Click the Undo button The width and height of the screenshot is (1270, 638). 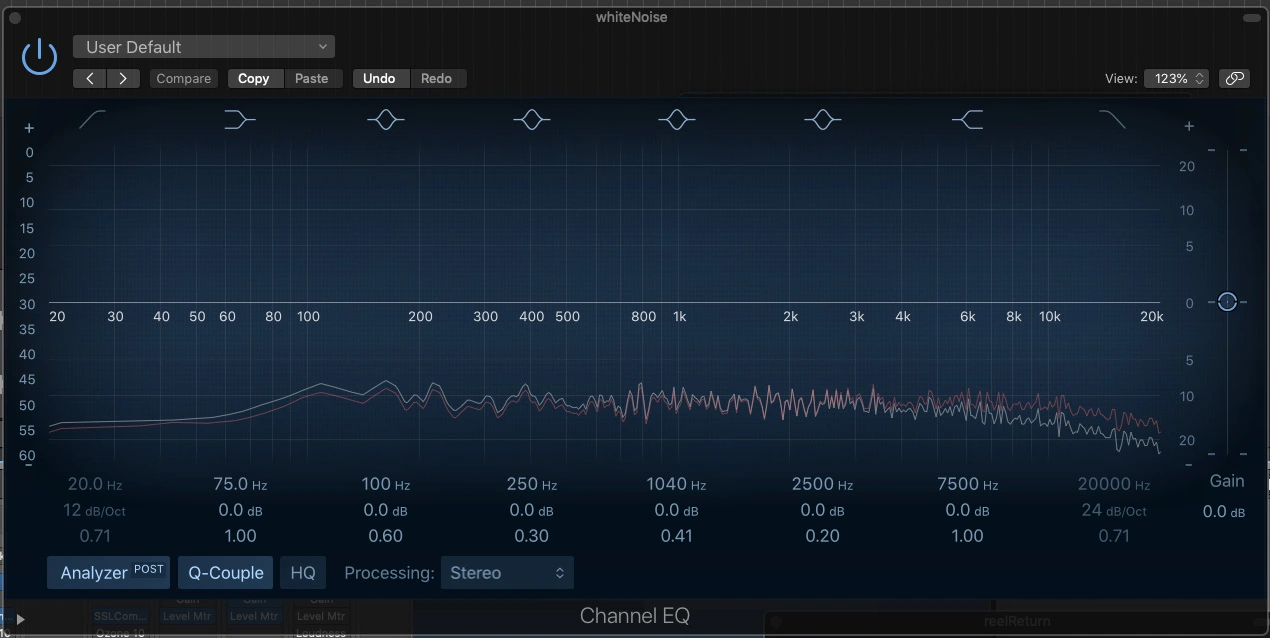coord(379,78)
